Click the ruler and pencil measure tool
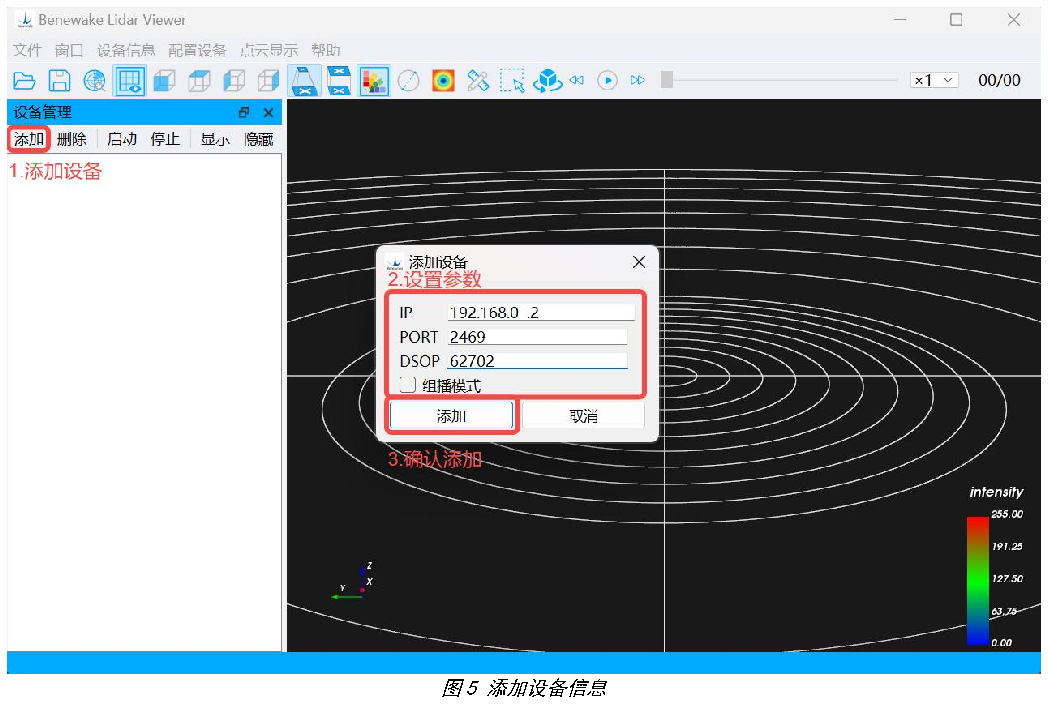Image resolution: width=1048 pixels, height=706 pixels. coord(478,81)
